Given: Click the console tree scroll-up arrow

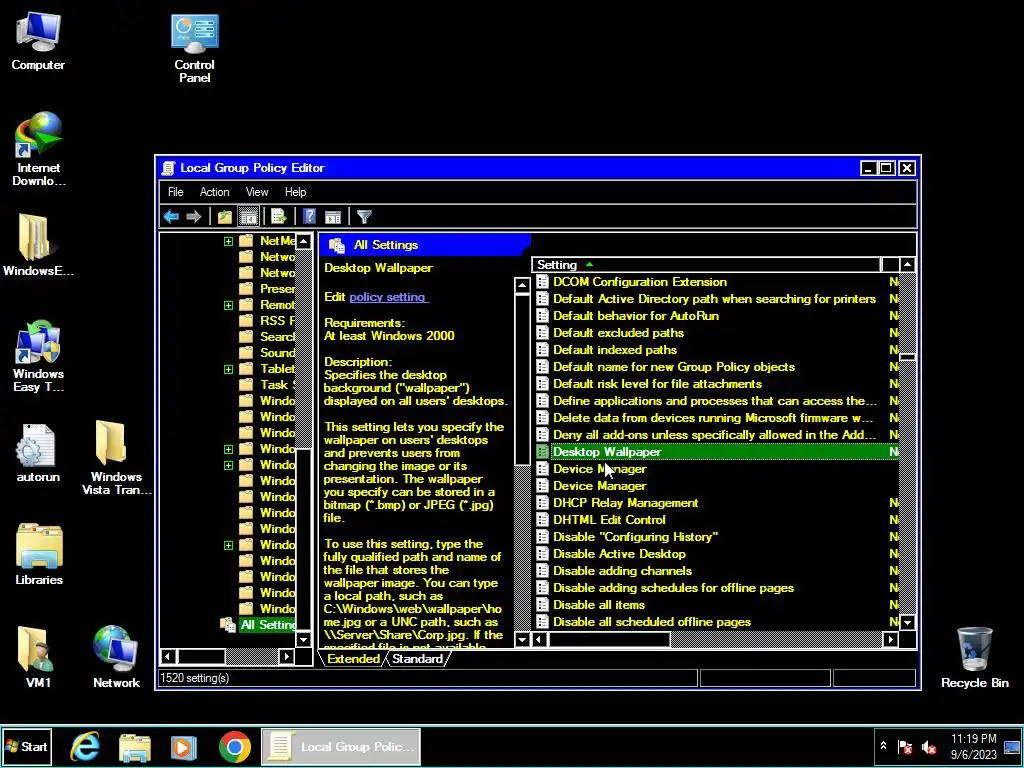Looking at the screenshot, I should [304, 241].
